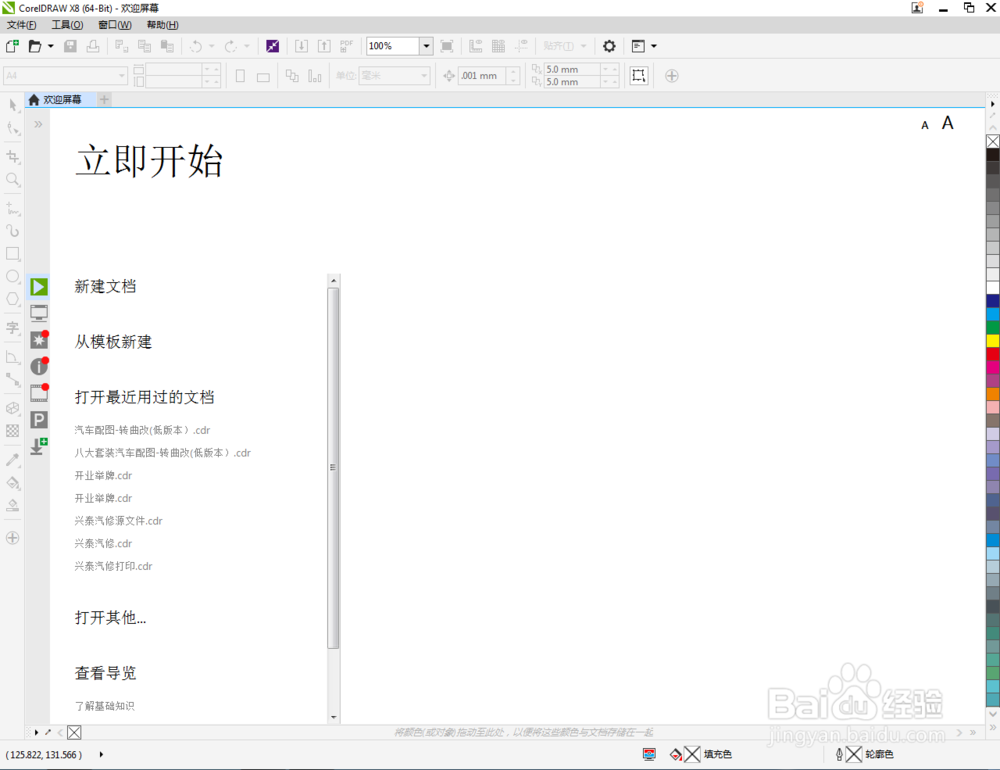Click the New document toolbar icon
Viewport: 1000px width, 770px height.
(12, 46)
